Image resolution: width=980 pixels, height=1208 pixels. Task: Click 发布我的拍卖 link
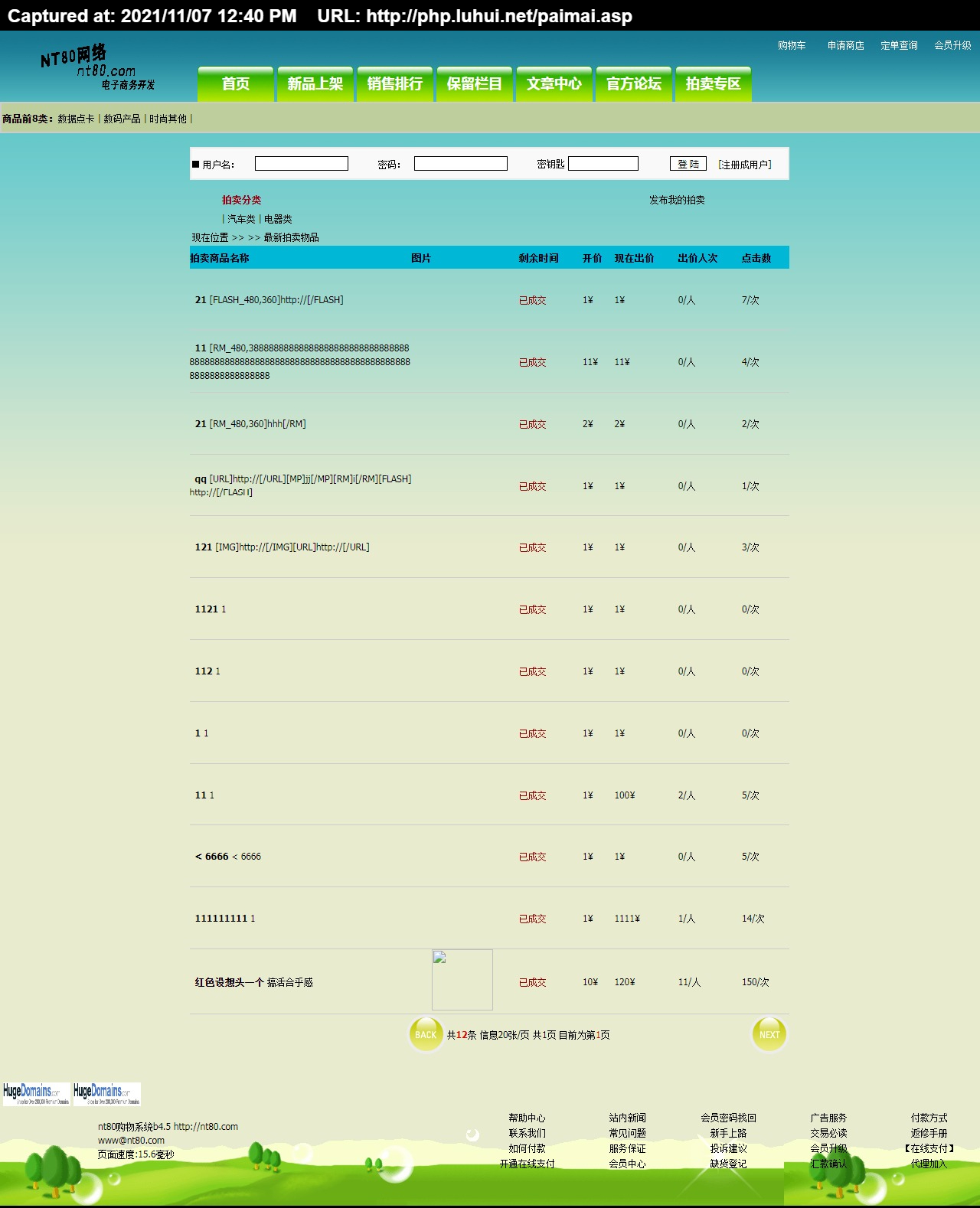click(x=677, y=200)
